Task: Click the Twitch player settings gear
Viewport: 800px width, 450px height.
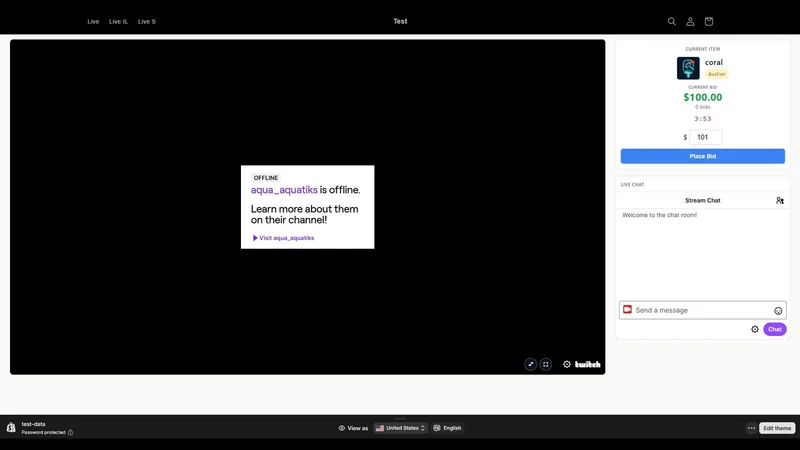Action: pos(567,364)
